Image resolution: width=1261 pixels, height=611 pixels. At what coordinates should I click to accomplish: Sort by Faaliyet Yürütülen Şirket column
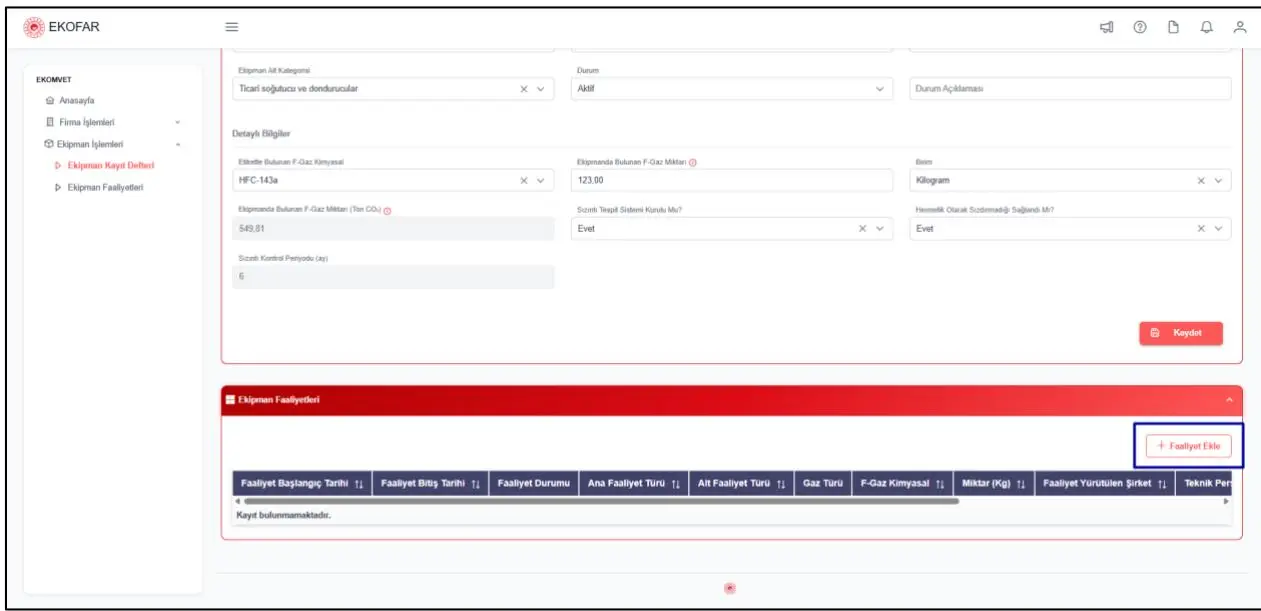tap(1163, 484)
